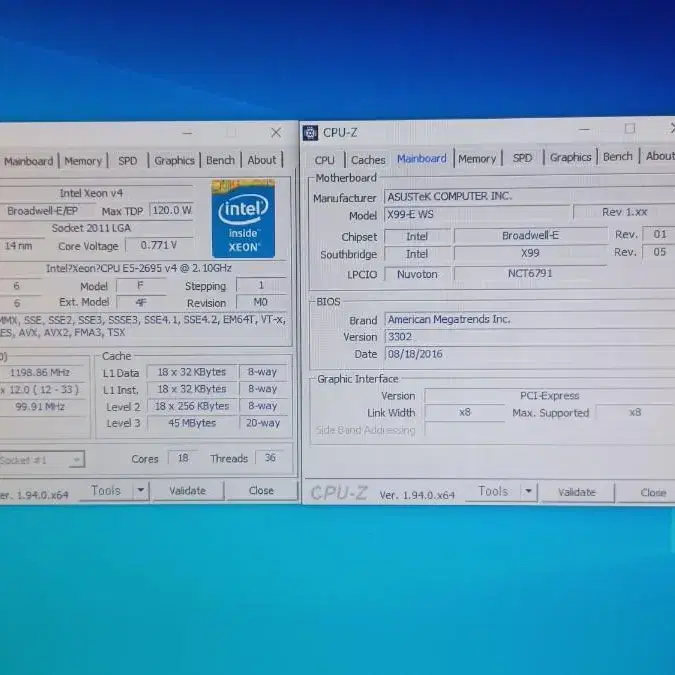Screen dimensions: 675x675
Task: Click L1 Data value 18 x 32 KBytes
Action: point(192,372)
